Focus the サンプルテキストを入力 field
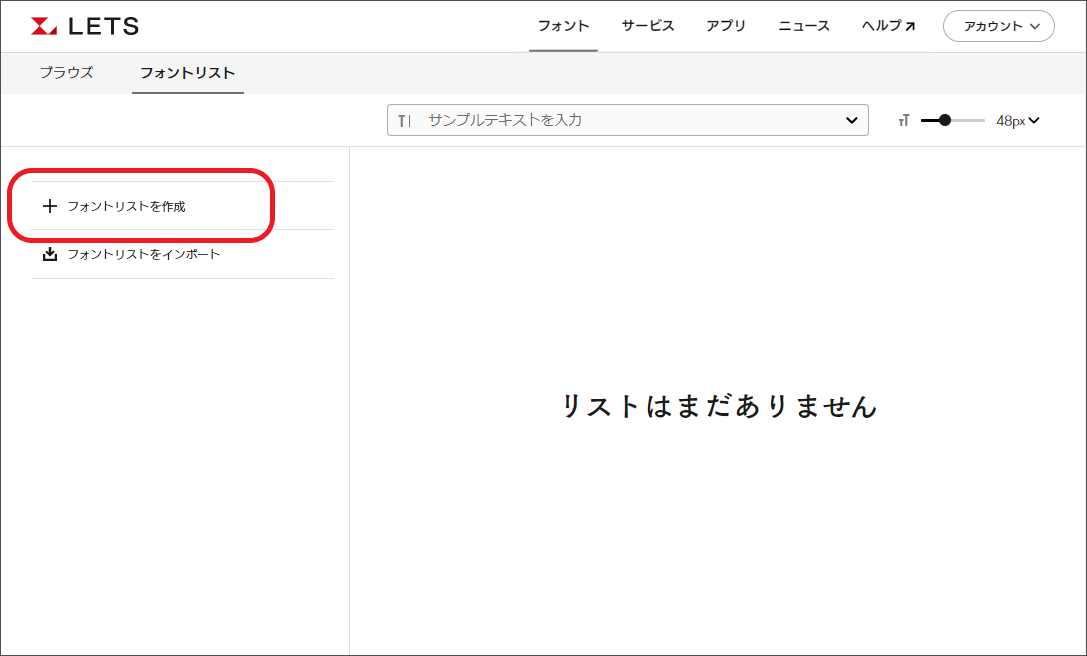This screenshot has width=1087, height=656. [620, 120]
